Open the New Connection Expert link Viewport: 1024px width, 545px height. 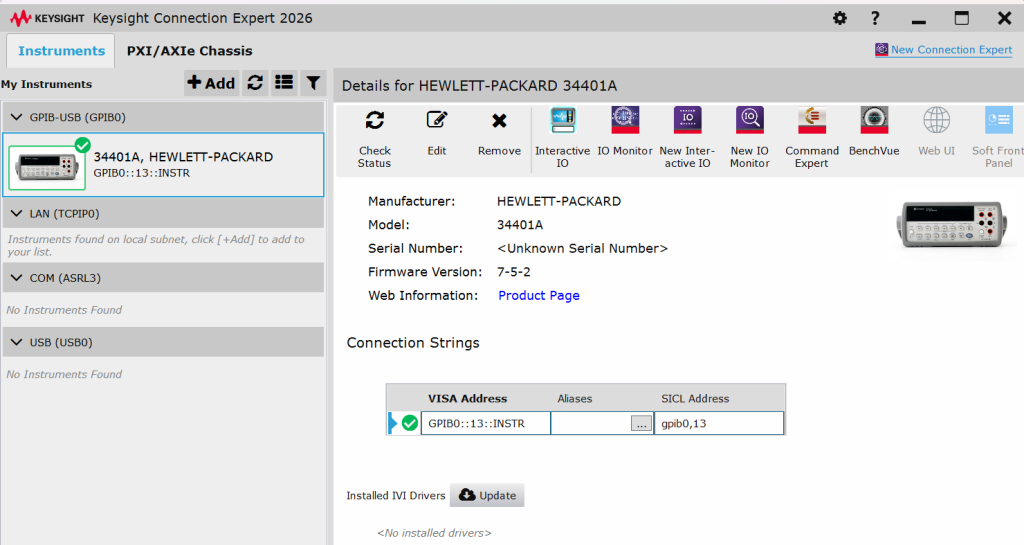pos(951,50)
